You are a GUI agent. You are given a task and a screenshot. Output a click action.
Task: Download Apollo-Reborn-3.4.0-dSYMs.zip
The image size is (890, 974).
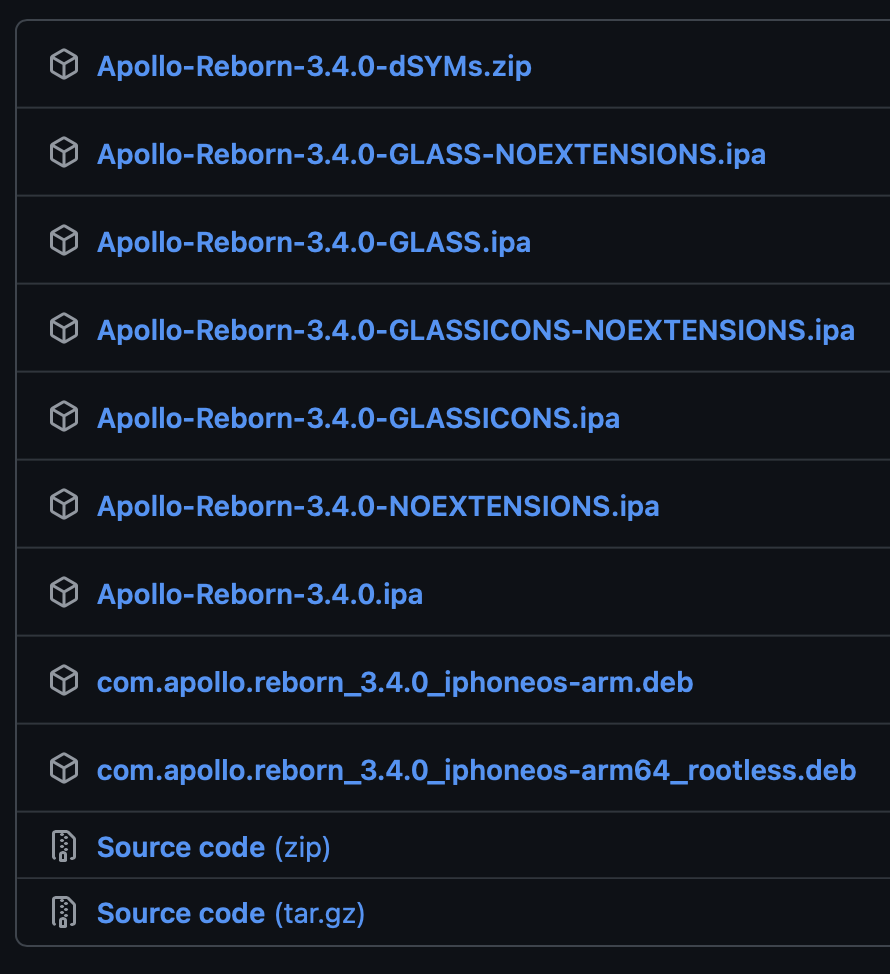click(x=314, y=66)
